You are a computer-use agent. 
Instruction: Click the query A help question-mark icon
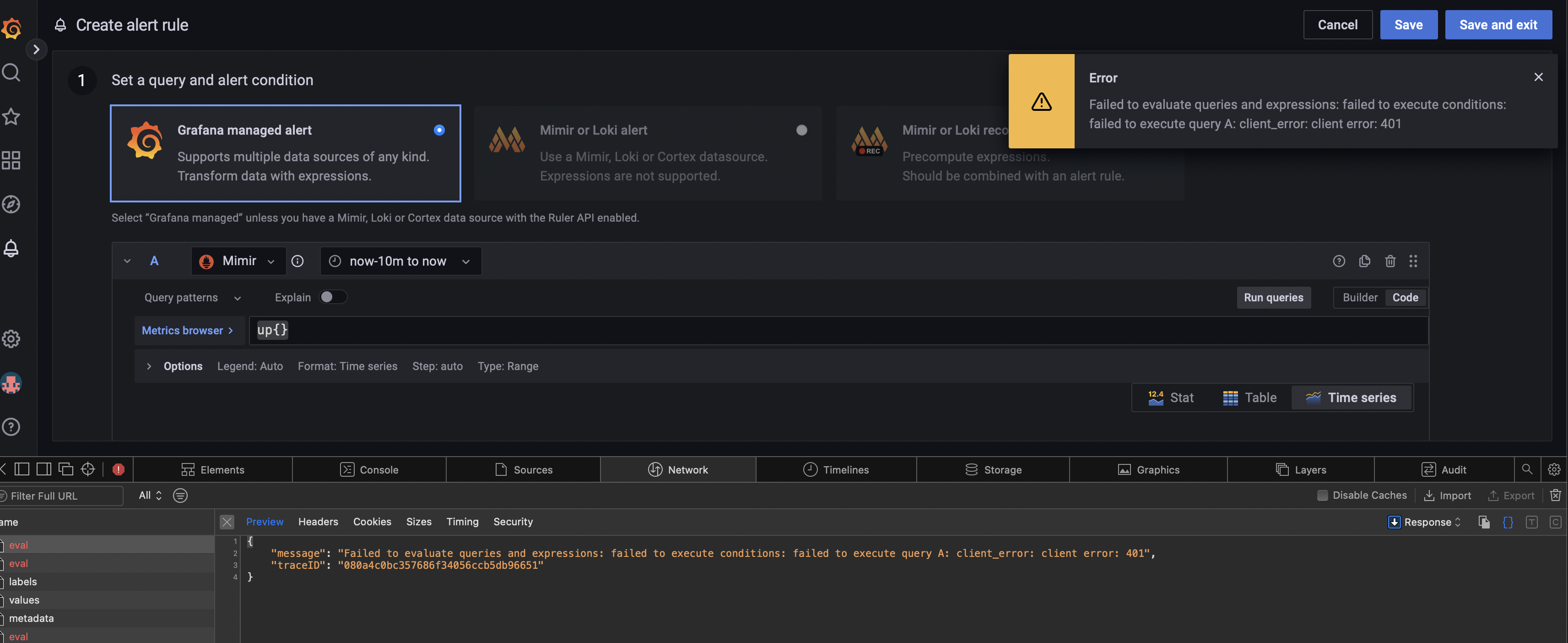[x=1339, y=261]
